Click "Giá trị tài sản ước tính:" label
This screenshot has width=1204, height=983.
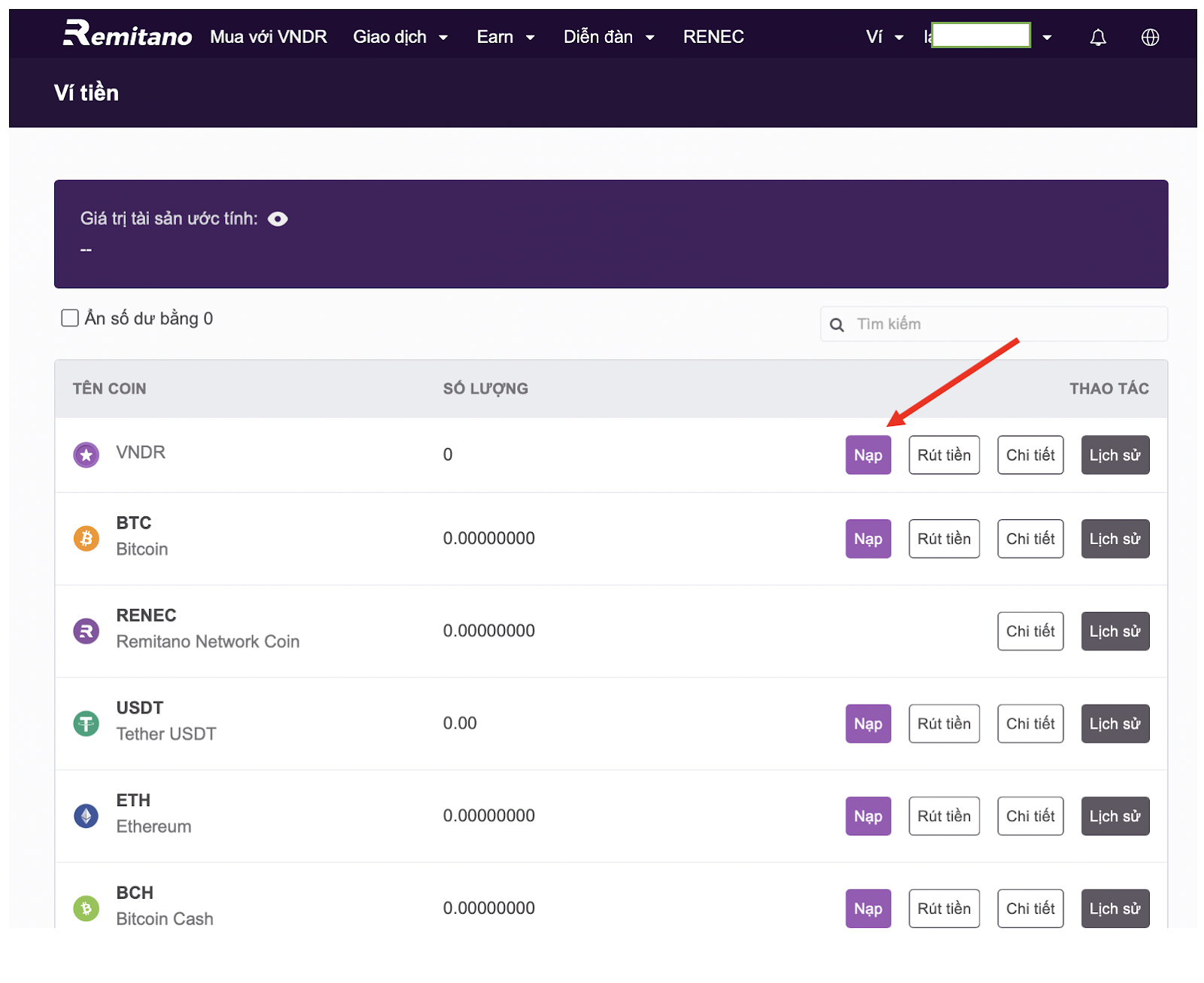coord(169,219)
